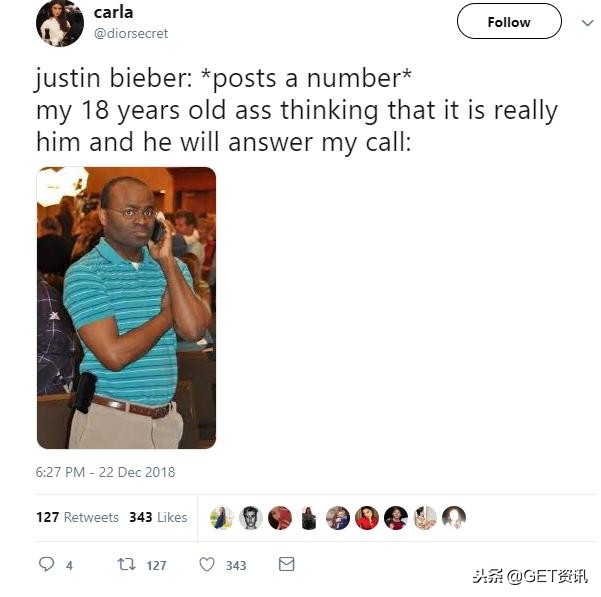Click first liker avatar with blue dress

pyautogui.click(x=222, y=518)
